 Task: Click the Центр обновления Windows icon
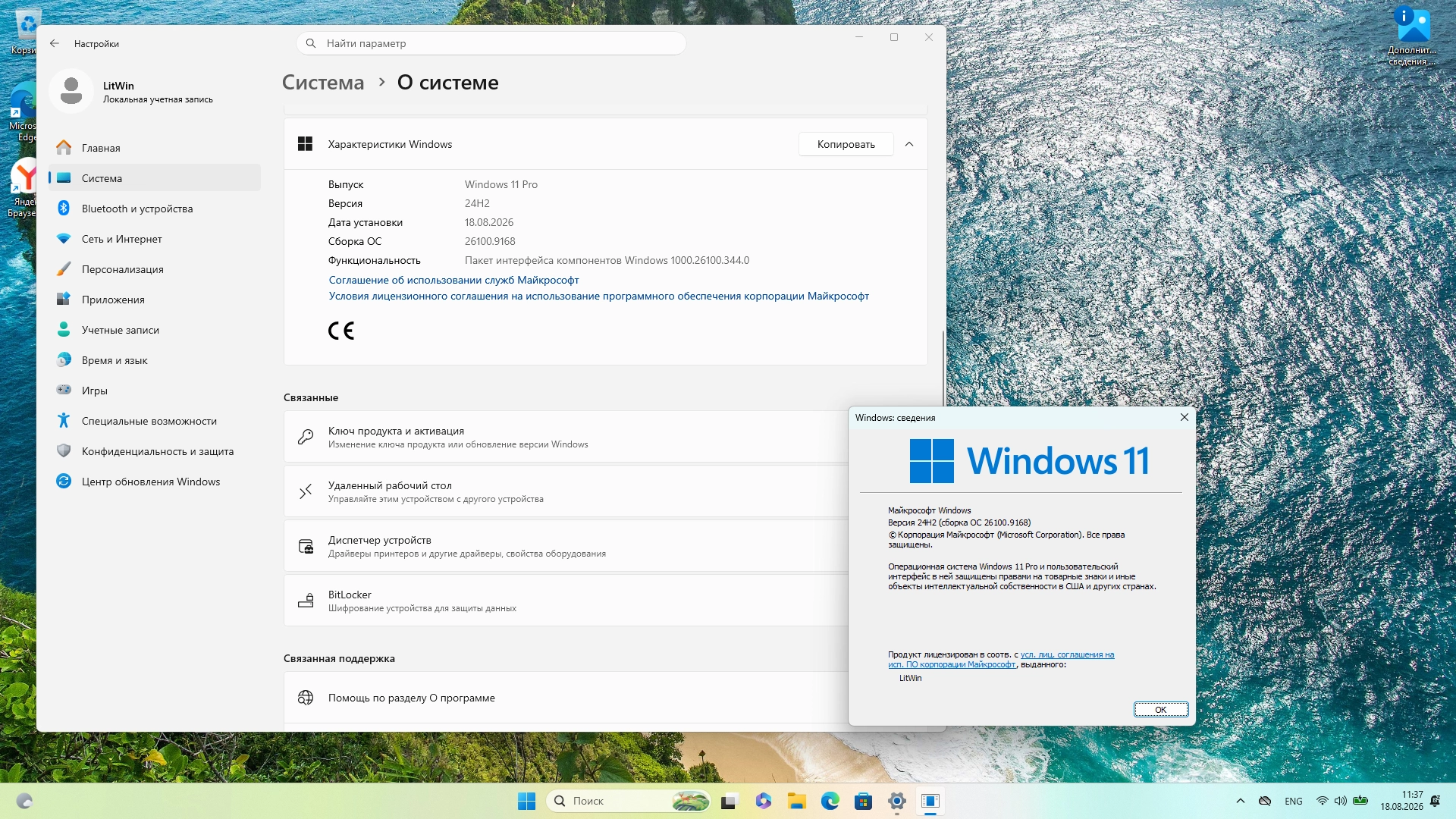tap(64, 482)
